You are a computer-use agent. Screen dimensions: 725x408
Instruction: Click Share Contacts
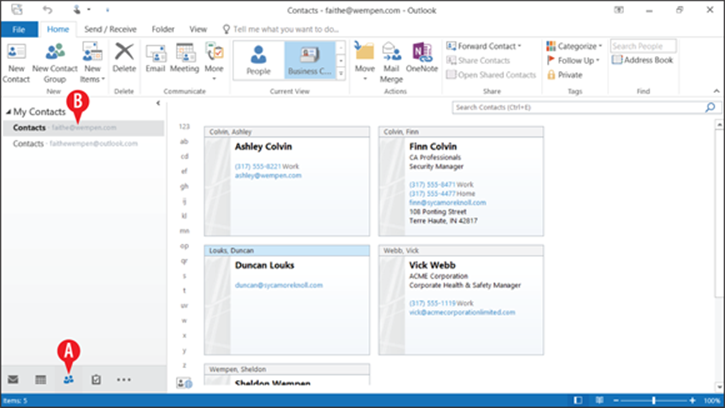point(478,60)
